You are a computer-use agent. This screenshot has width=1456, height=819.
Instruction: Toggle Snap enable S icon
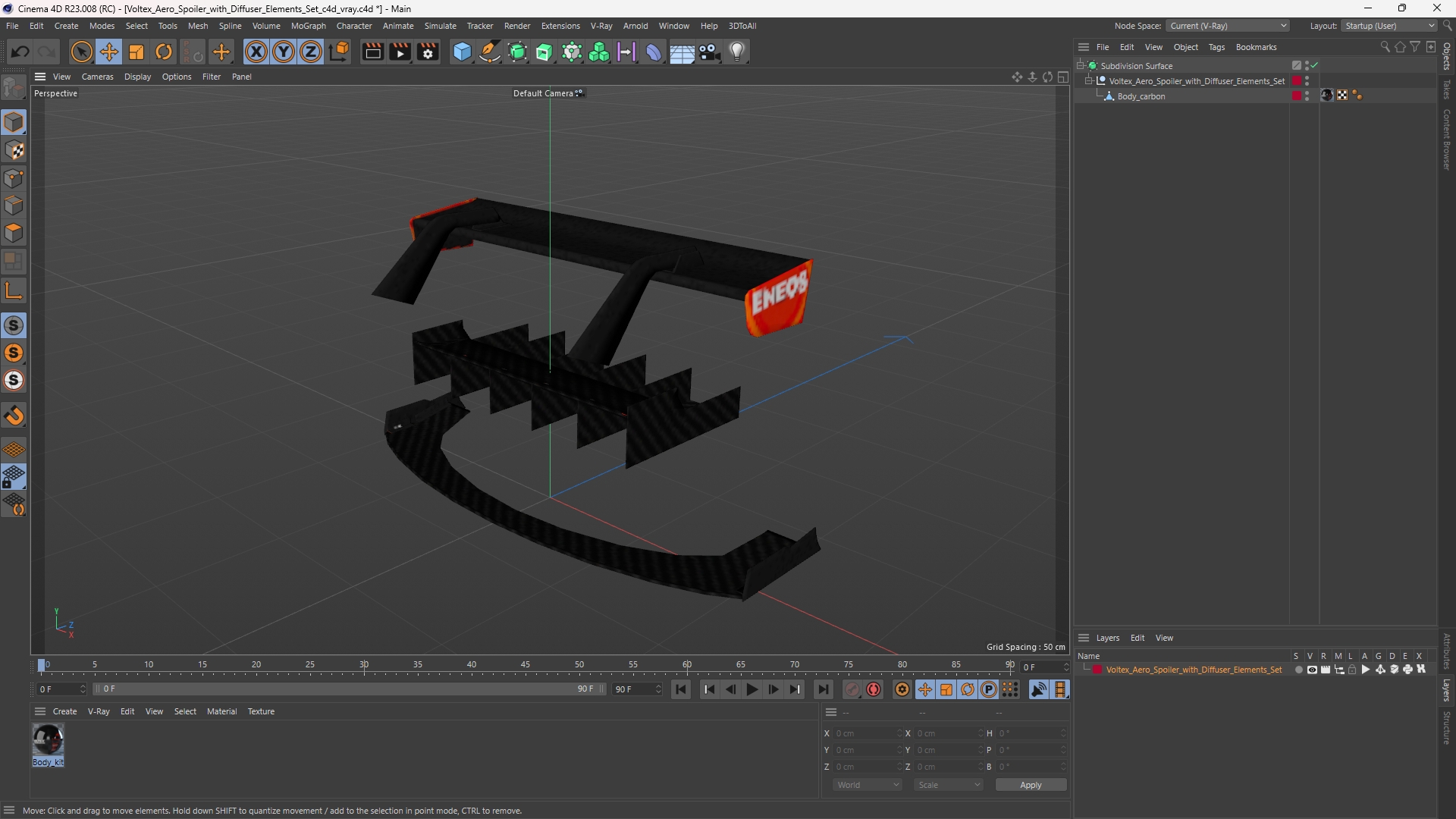(x=14, y=325)
